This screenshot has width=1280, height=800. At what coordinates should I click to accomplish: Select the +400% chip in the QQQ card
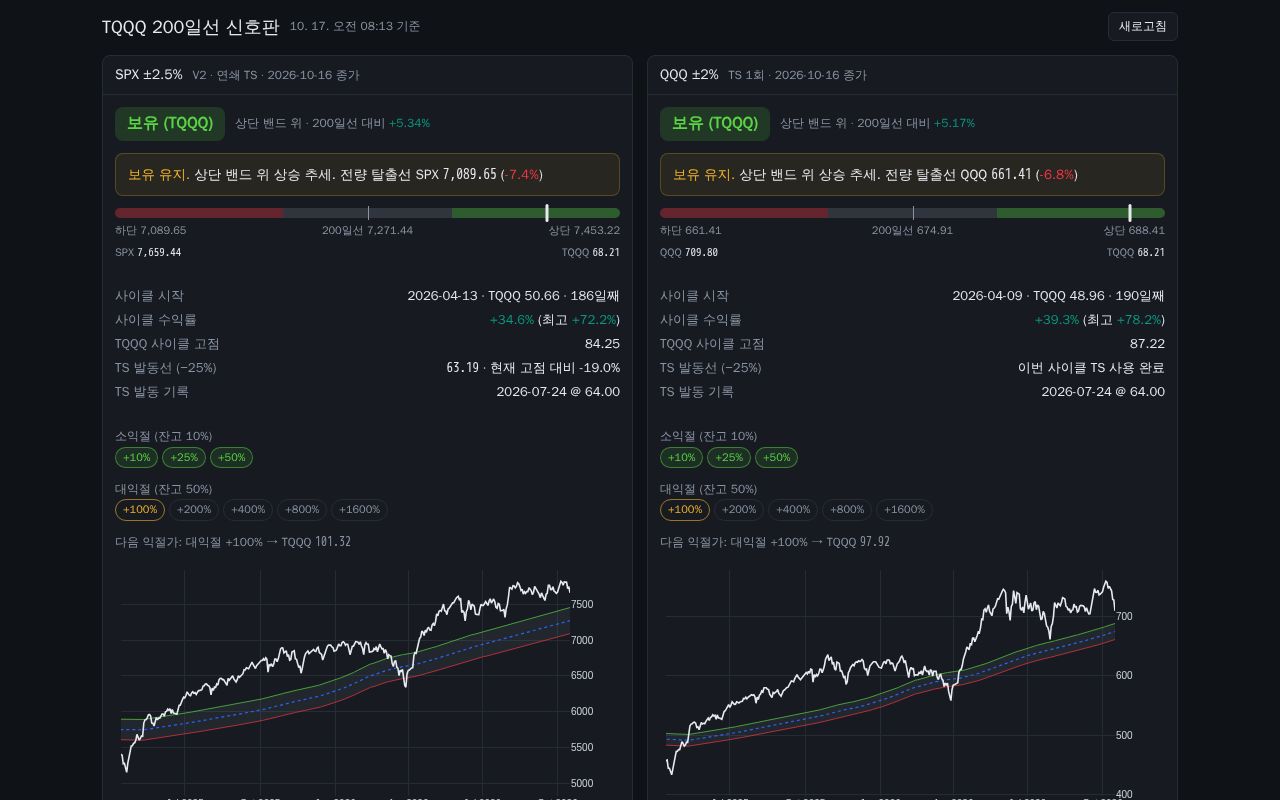793,510
